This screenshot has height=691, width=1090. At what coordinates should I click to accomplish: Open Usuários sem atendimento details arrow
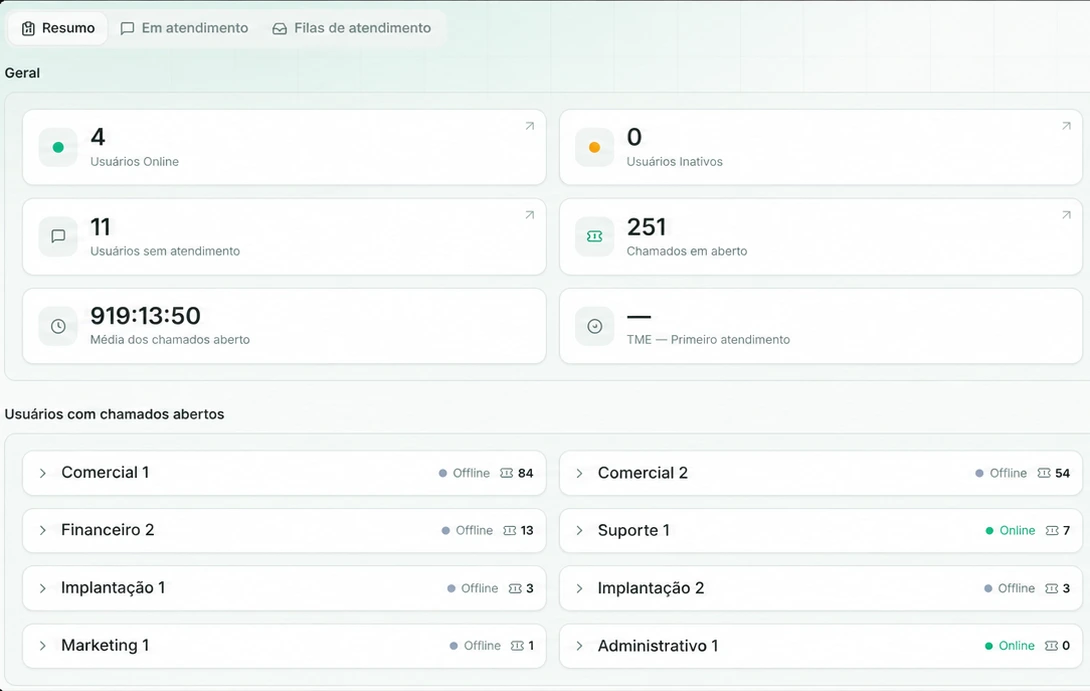530,215
